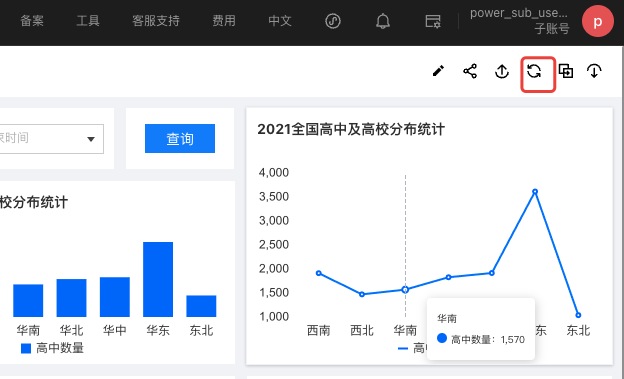Open the share icon in toolbar
Viewport: 624px width, 379px height.
[x=470, y=71]
